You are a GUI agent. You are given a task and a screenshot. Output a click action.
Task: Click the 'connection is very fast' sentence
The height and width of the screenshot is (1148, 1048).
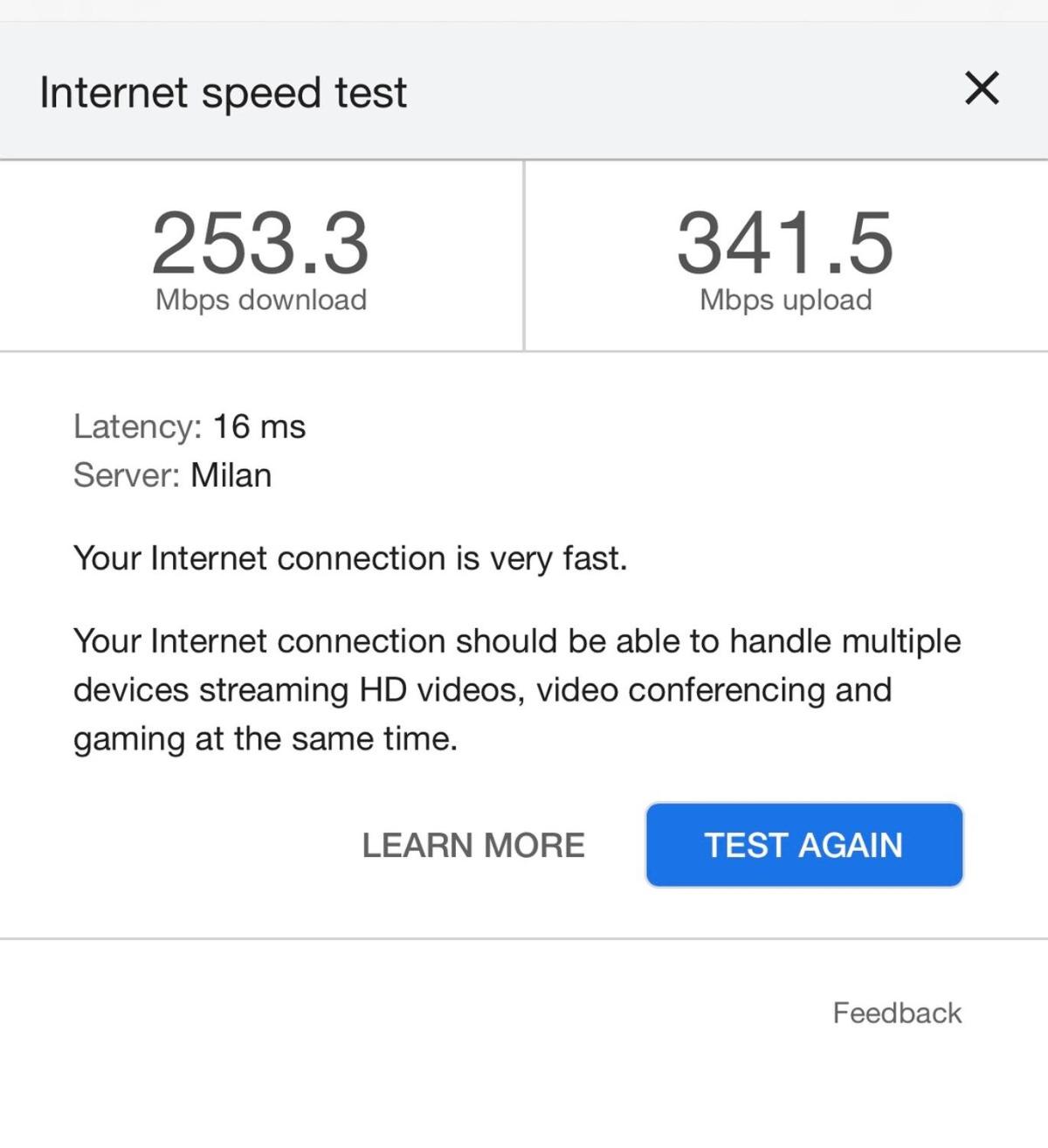(350, 558)
